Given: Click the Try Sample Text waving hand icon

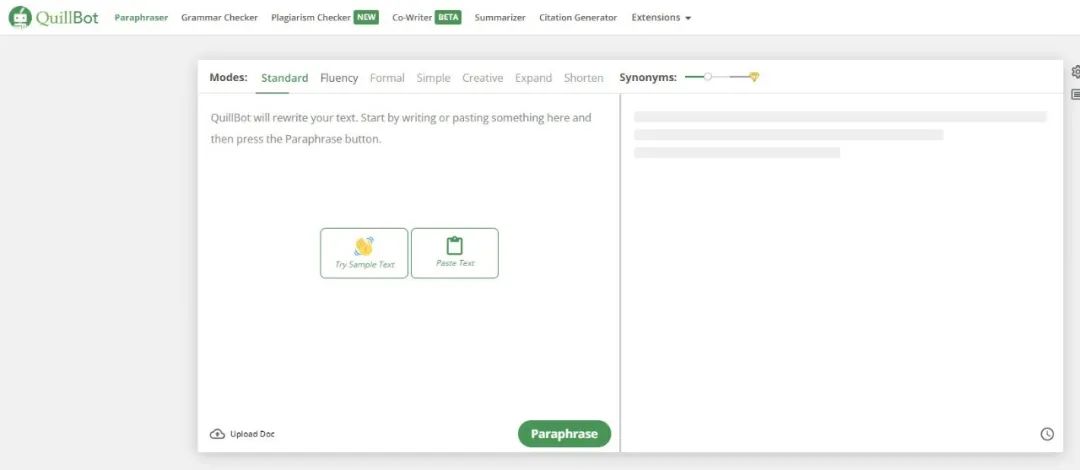Looking at the screenshot, I should (x=364, y=246).
